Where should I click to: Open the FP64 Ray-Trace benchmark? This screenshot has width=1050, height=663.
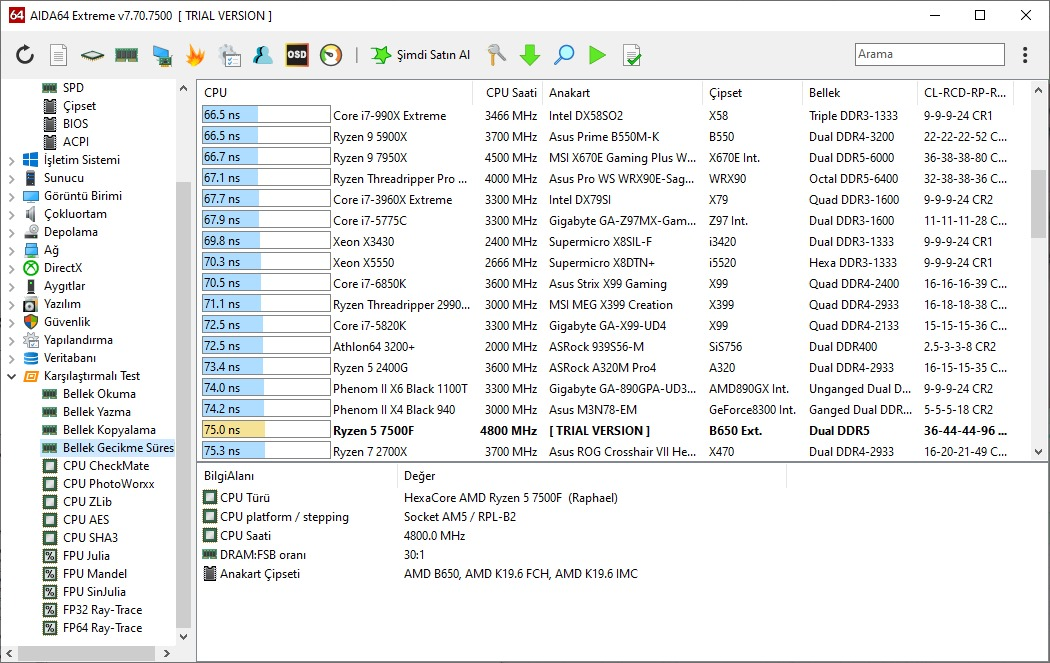102,628
